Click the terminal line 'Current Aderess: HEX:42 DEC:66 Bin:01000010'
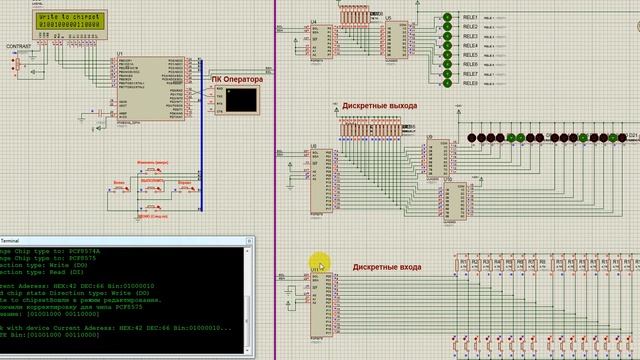Screen dimensions: 640x360 (78, 286)
